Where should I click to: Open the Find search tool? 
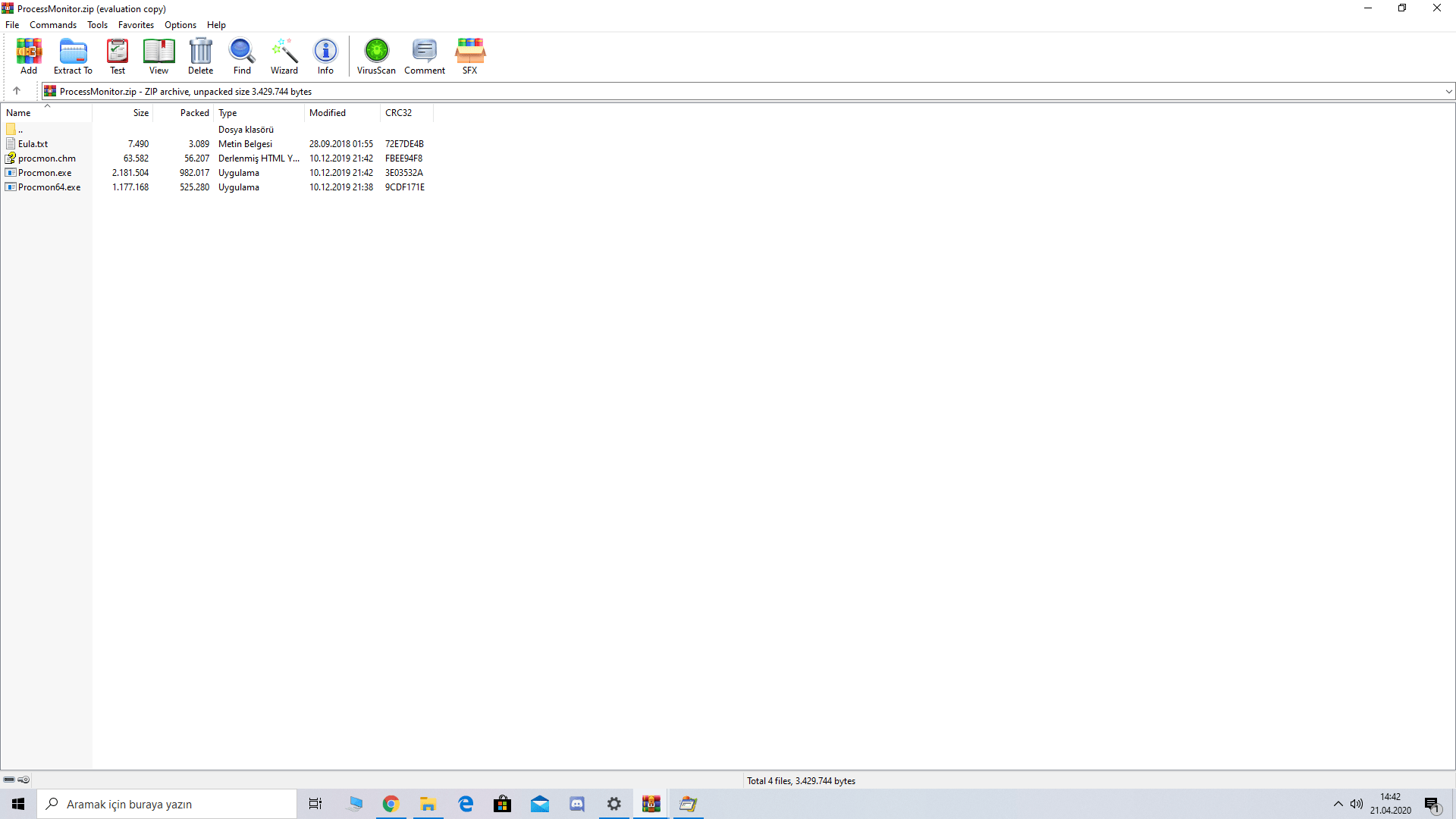pyautogui.click(x=242, y=56)
